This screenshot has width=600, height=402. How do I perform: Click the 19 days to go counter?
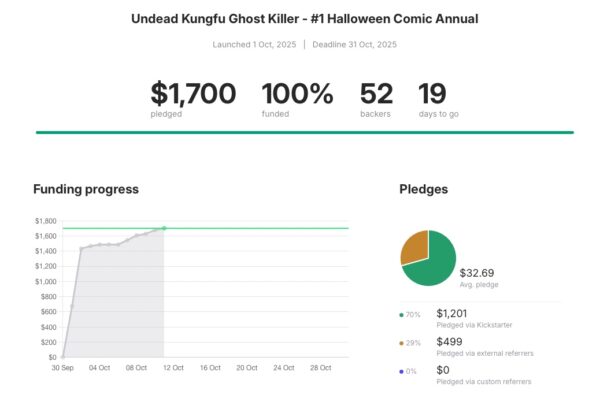click(432, 95)
